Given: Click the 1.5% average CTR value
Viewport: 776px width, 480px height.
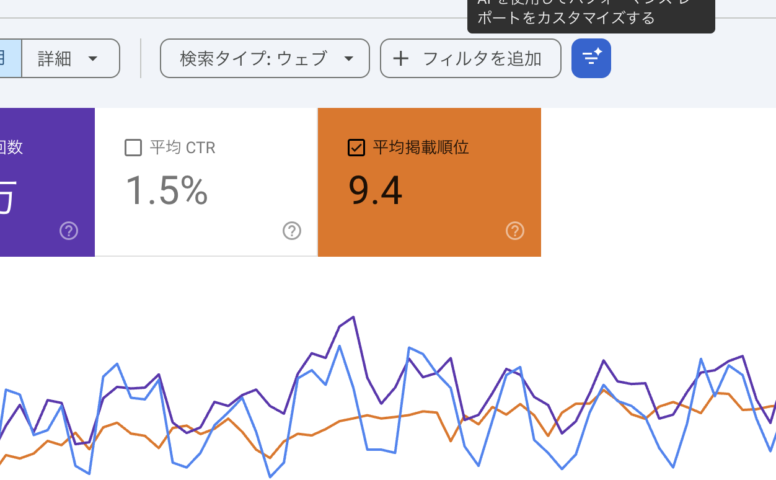Looking at the screenshot, I should pyautogui.click(x=167, y=190).
